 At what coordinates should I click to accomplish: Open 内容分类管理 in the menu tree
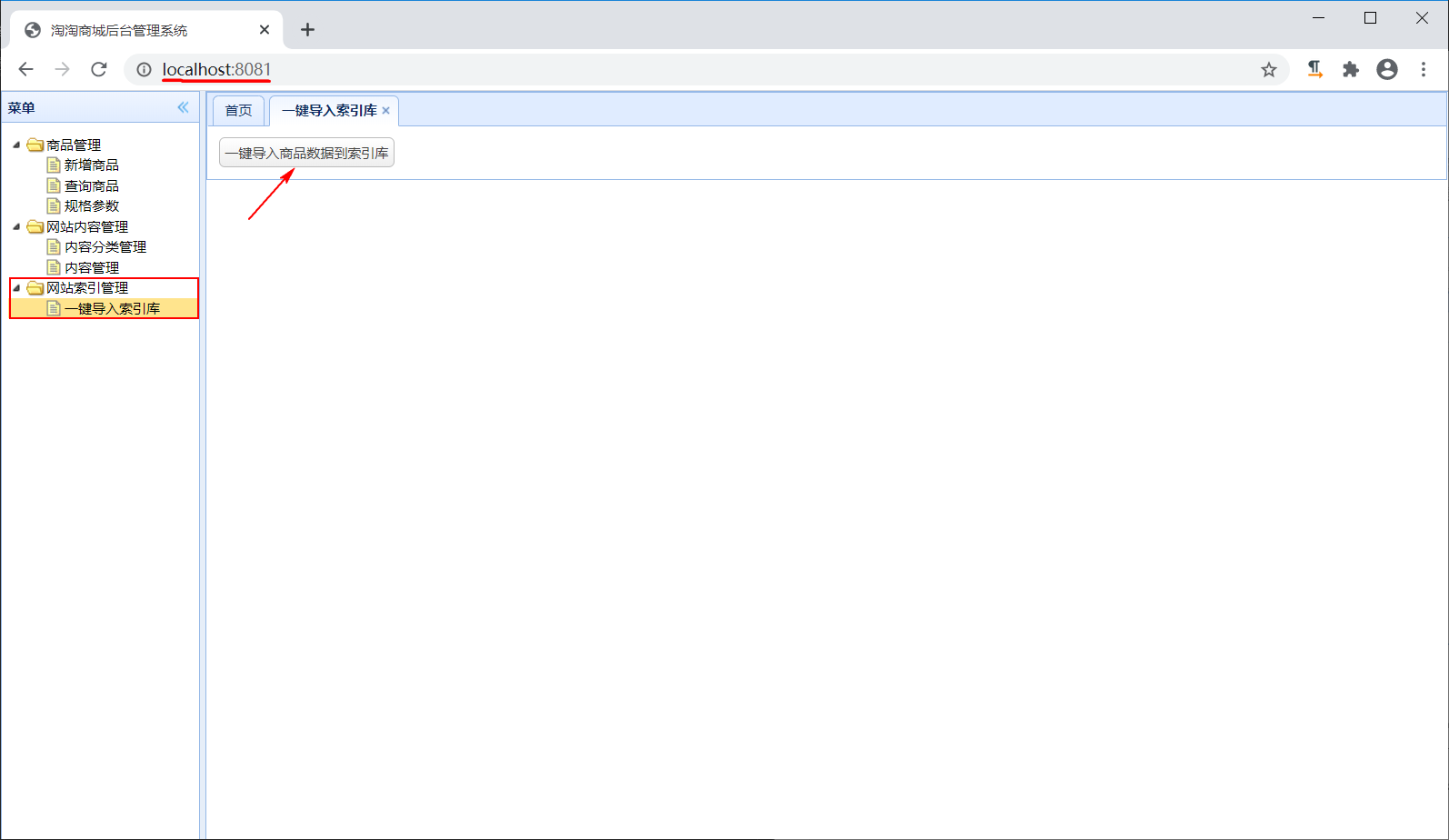(x=105, y=246)
